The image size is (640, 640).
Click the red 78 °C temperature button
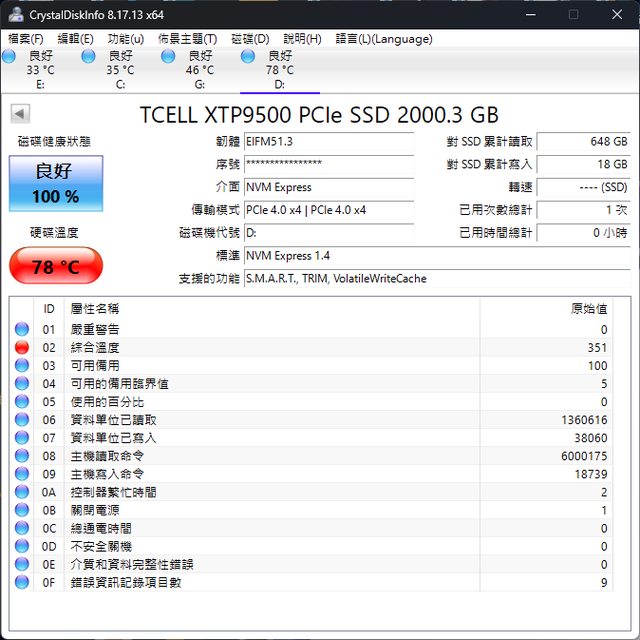point(56,267)
